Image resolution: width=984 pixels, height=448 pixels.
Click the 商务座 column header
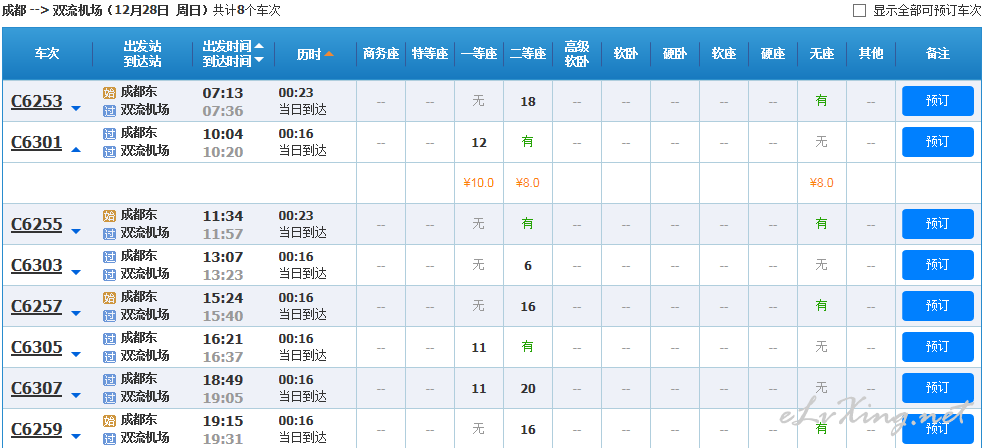click(381, 54)
